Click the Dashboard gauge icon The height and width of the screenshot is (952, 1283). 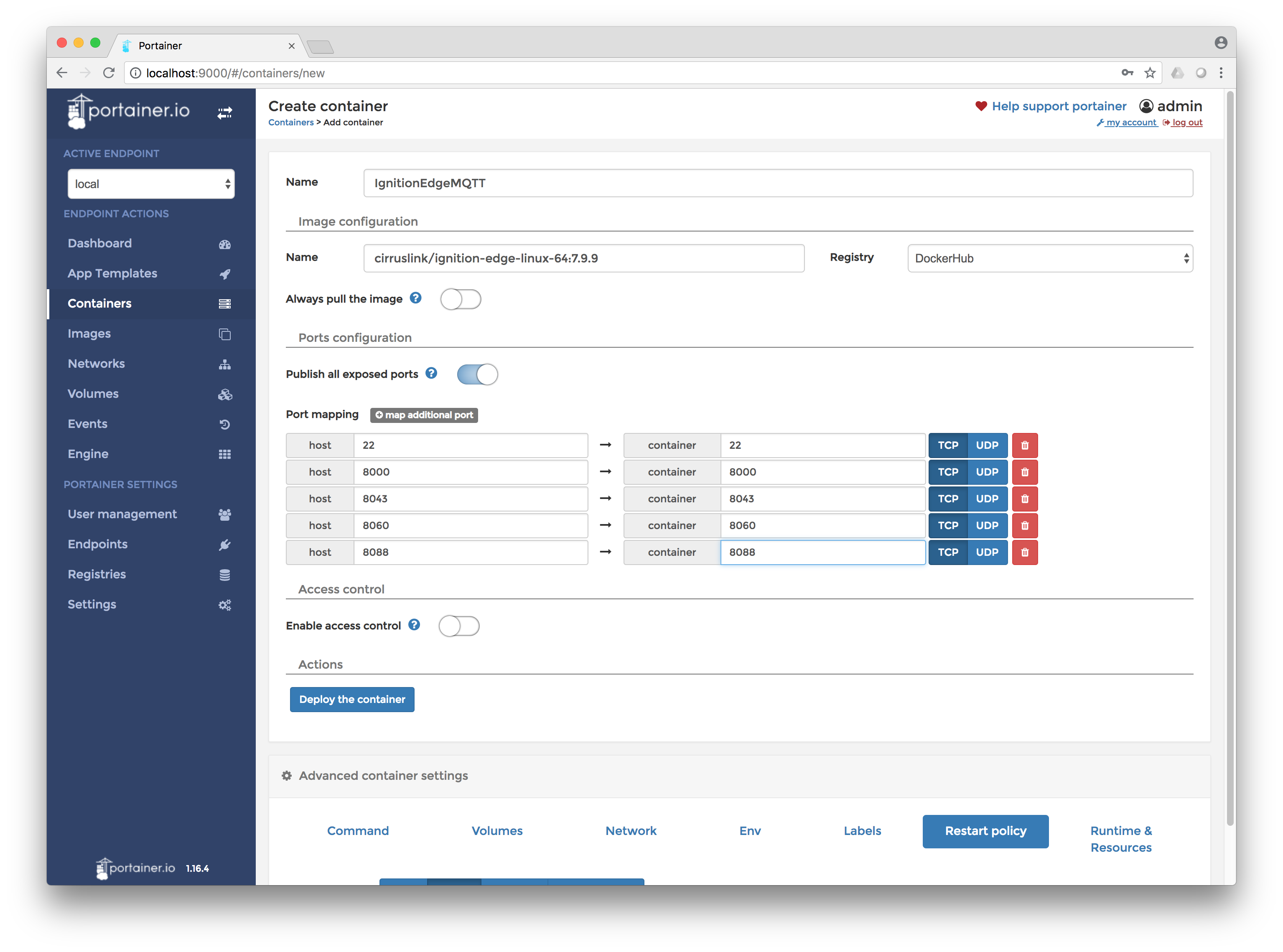pyautogui.click(x=225, y=244)
